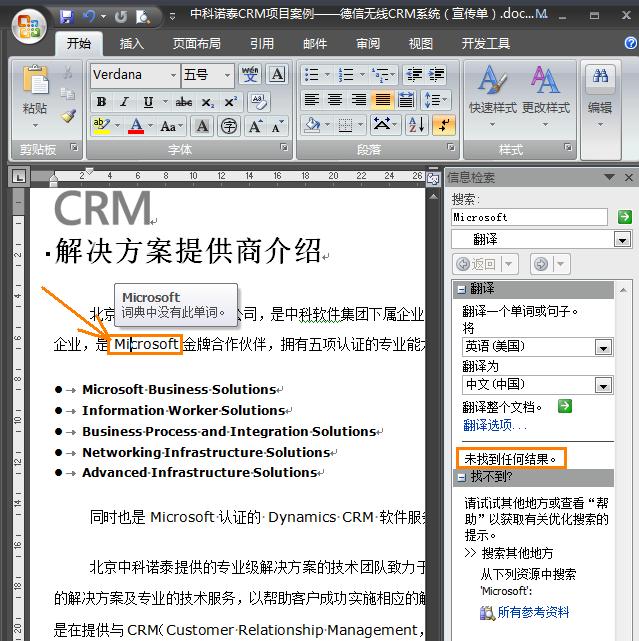
Task: Click 所有参考资料 all reference link
Action: tap(533, 612)
